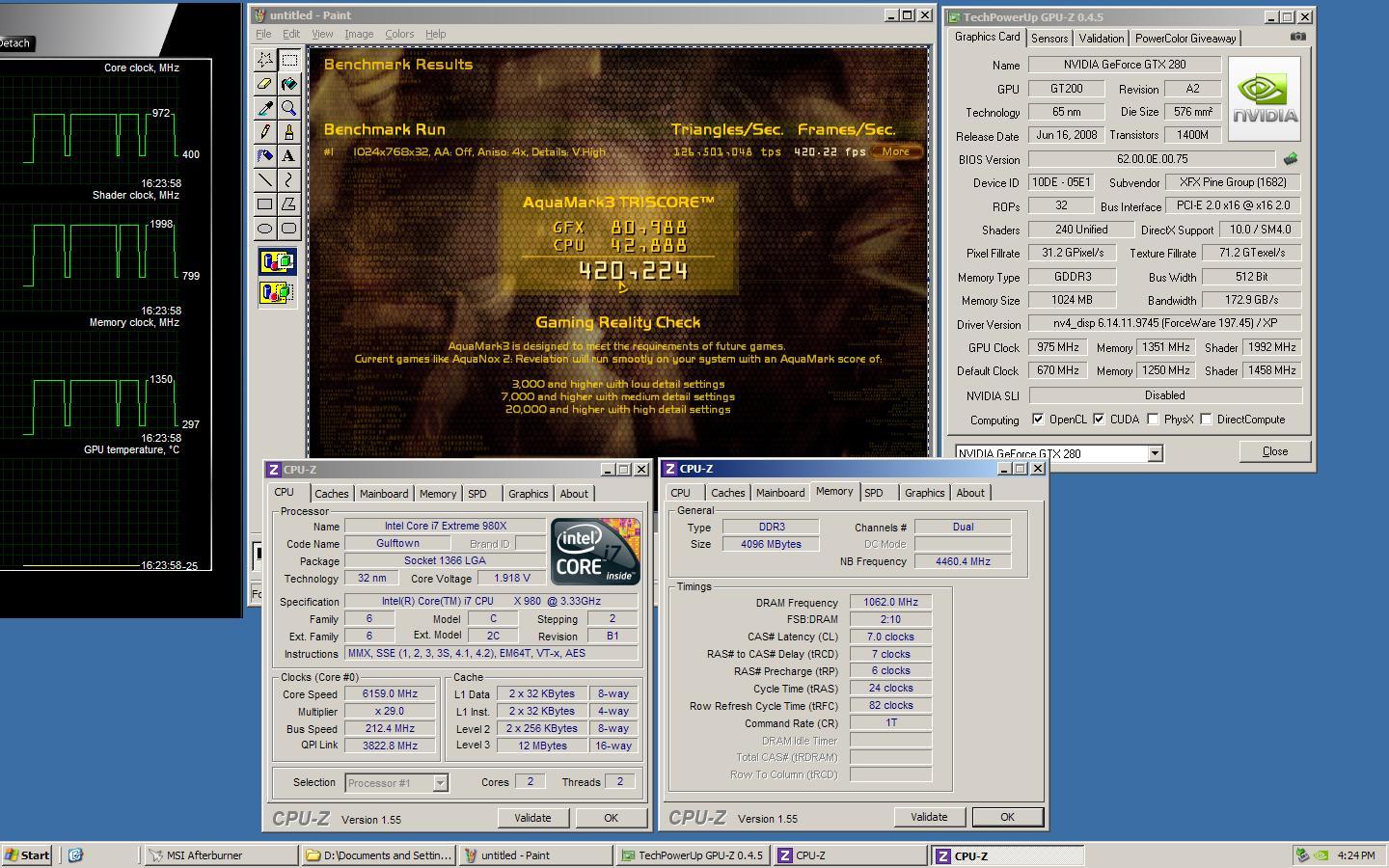The height and width of the screenshot is (868, 1389).
Task: Click Validate in the left CPU-Z window
Action: [x=532, y=818]
